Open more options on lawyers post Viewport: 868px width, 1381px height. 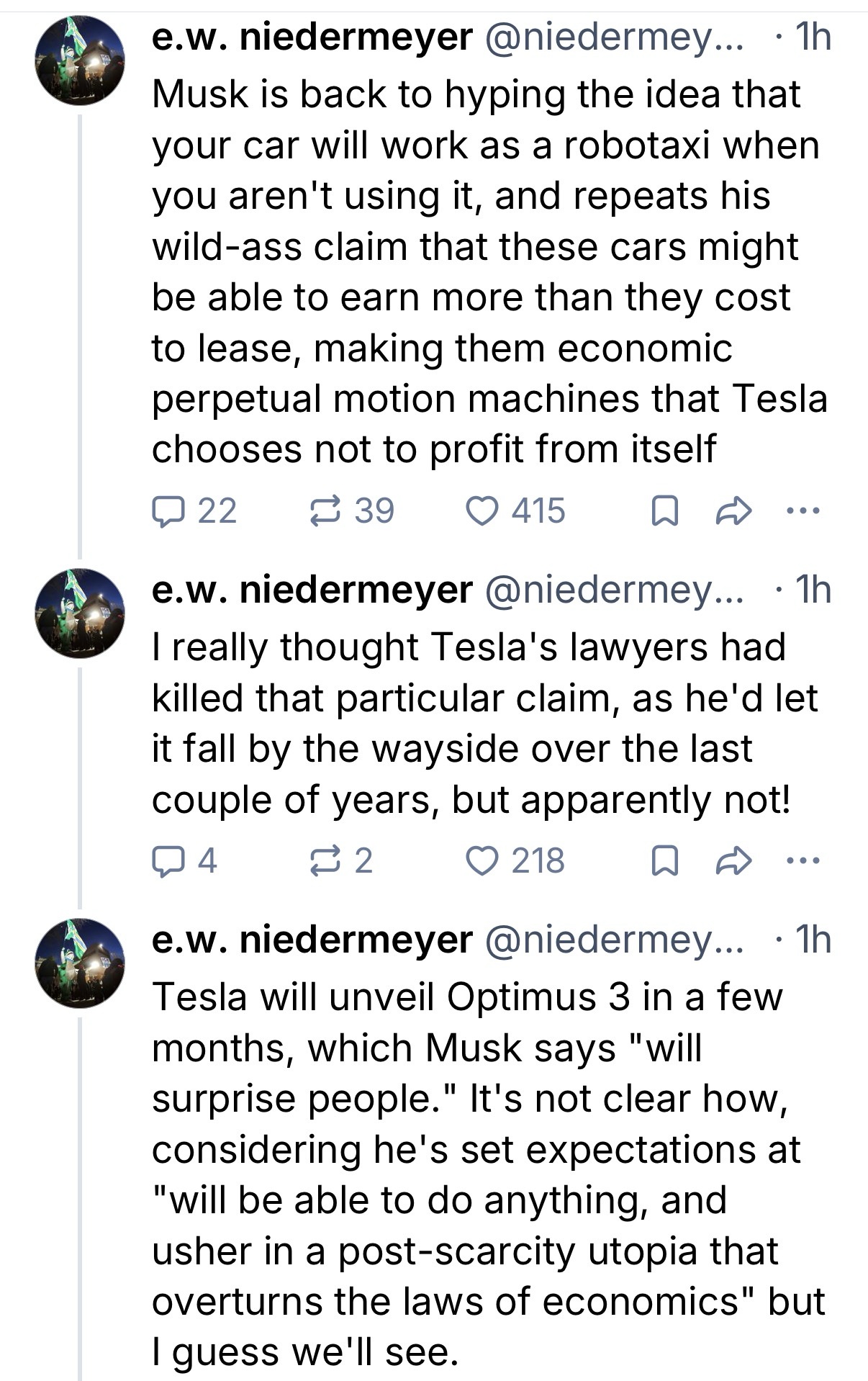(802, 862)
